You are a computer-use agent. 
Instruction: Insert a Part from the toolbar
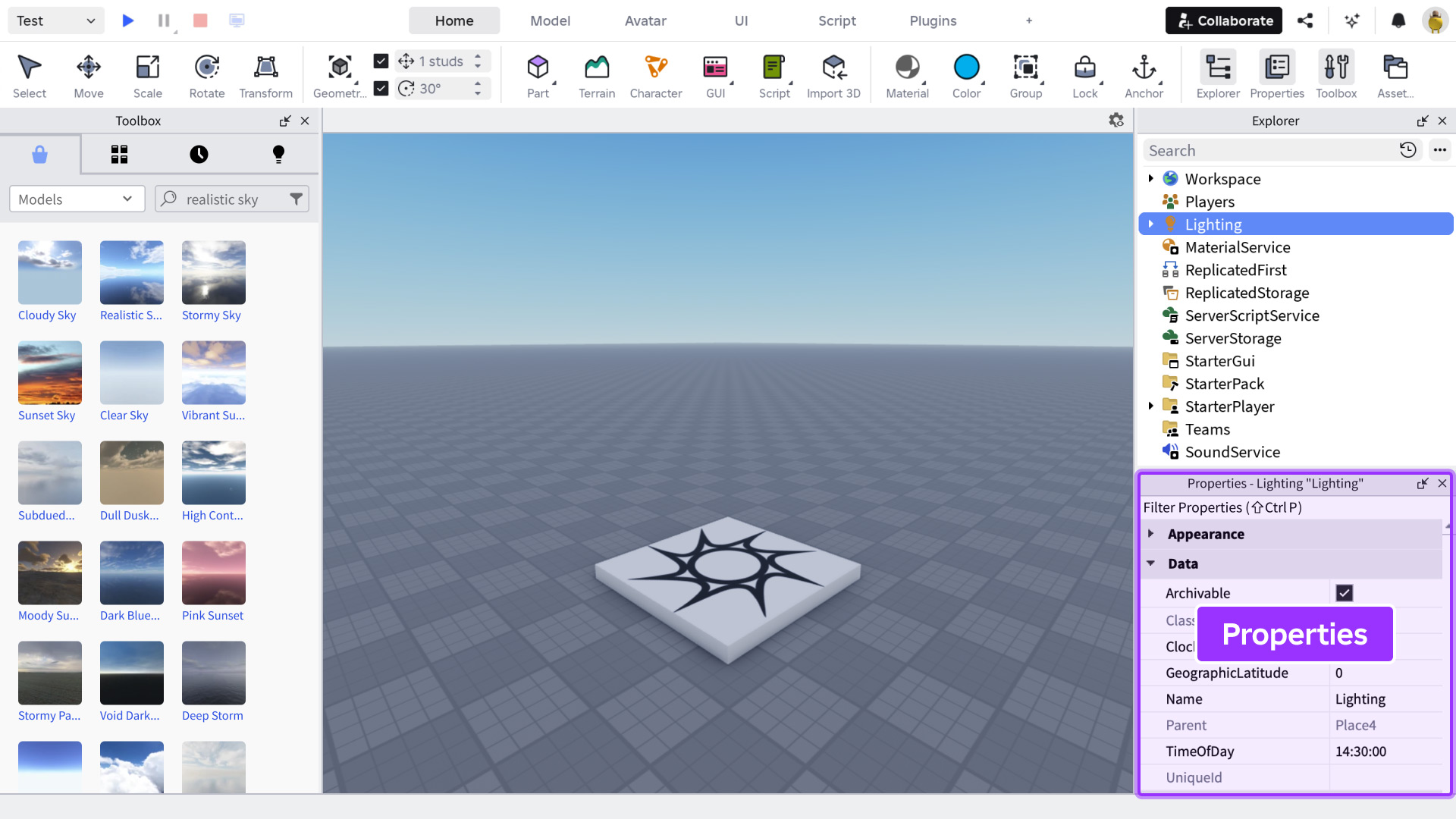[x=538, y=68]
